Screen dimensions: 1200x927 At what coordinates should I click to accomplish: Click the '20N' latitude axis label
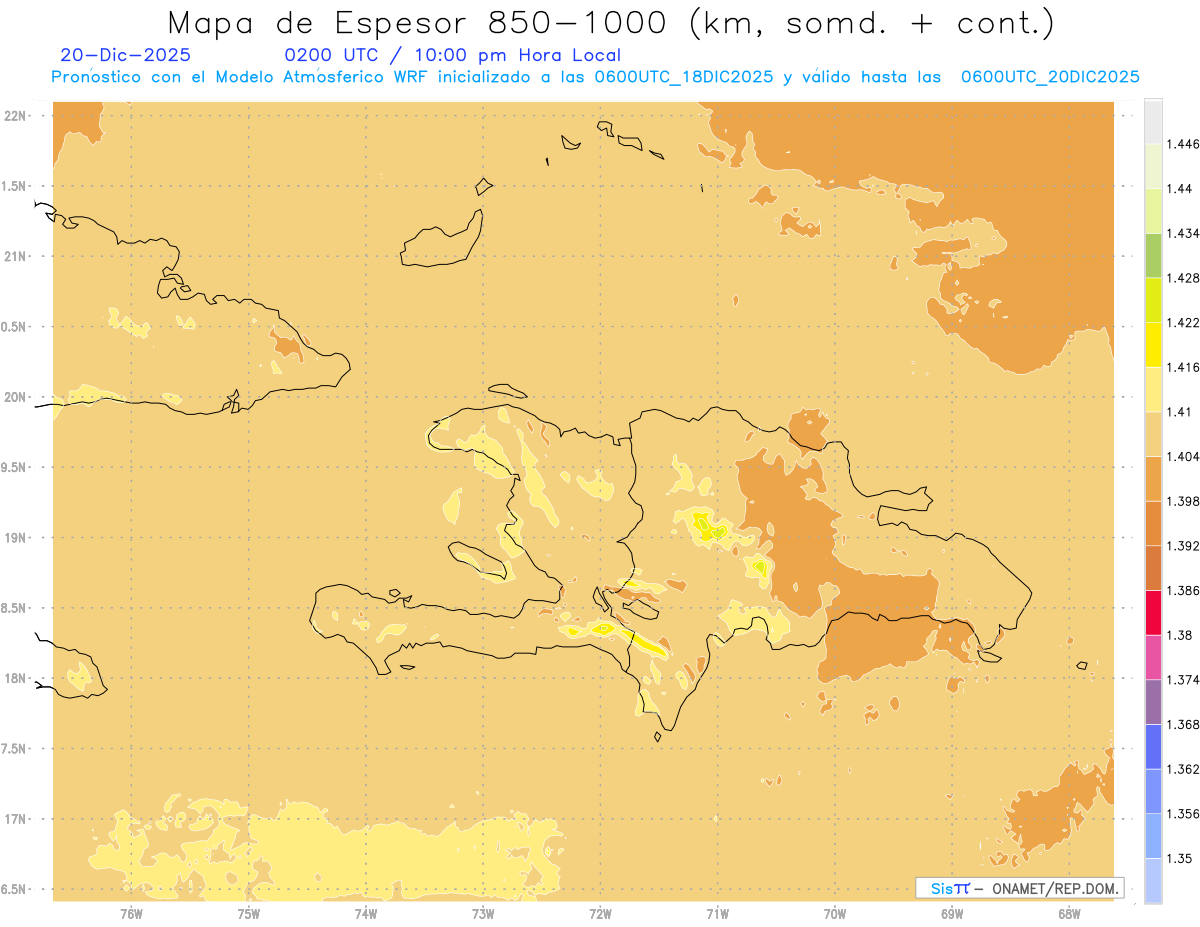click(x=17, y=397)
